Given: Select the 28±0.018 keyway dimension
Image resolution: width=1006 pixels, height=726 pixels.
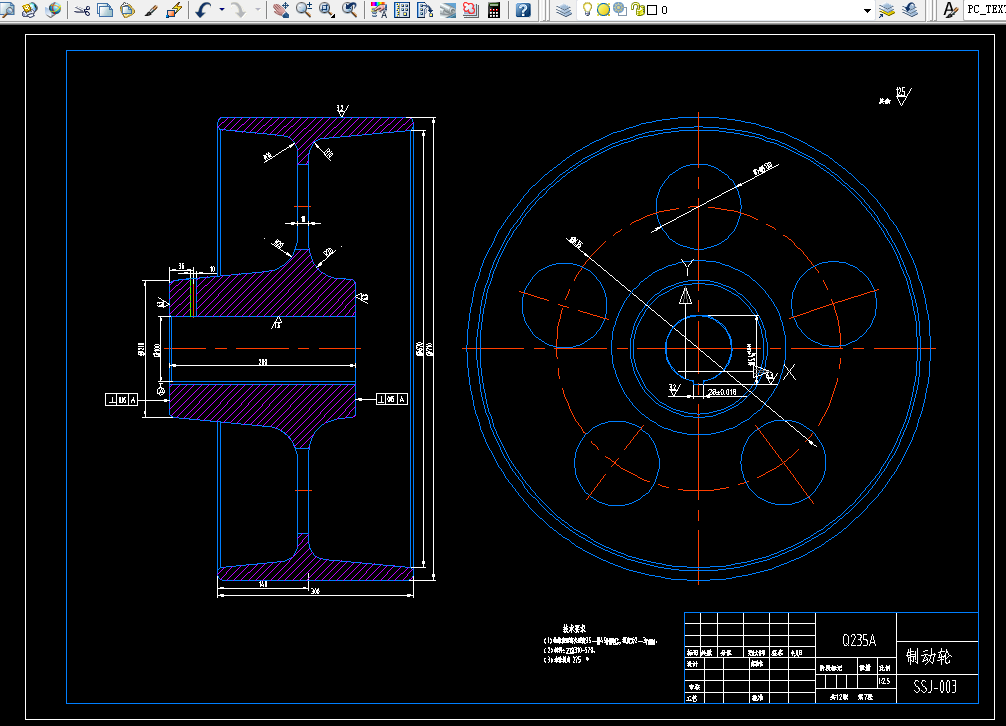Looking at the screenshot, I should point(722,392).
